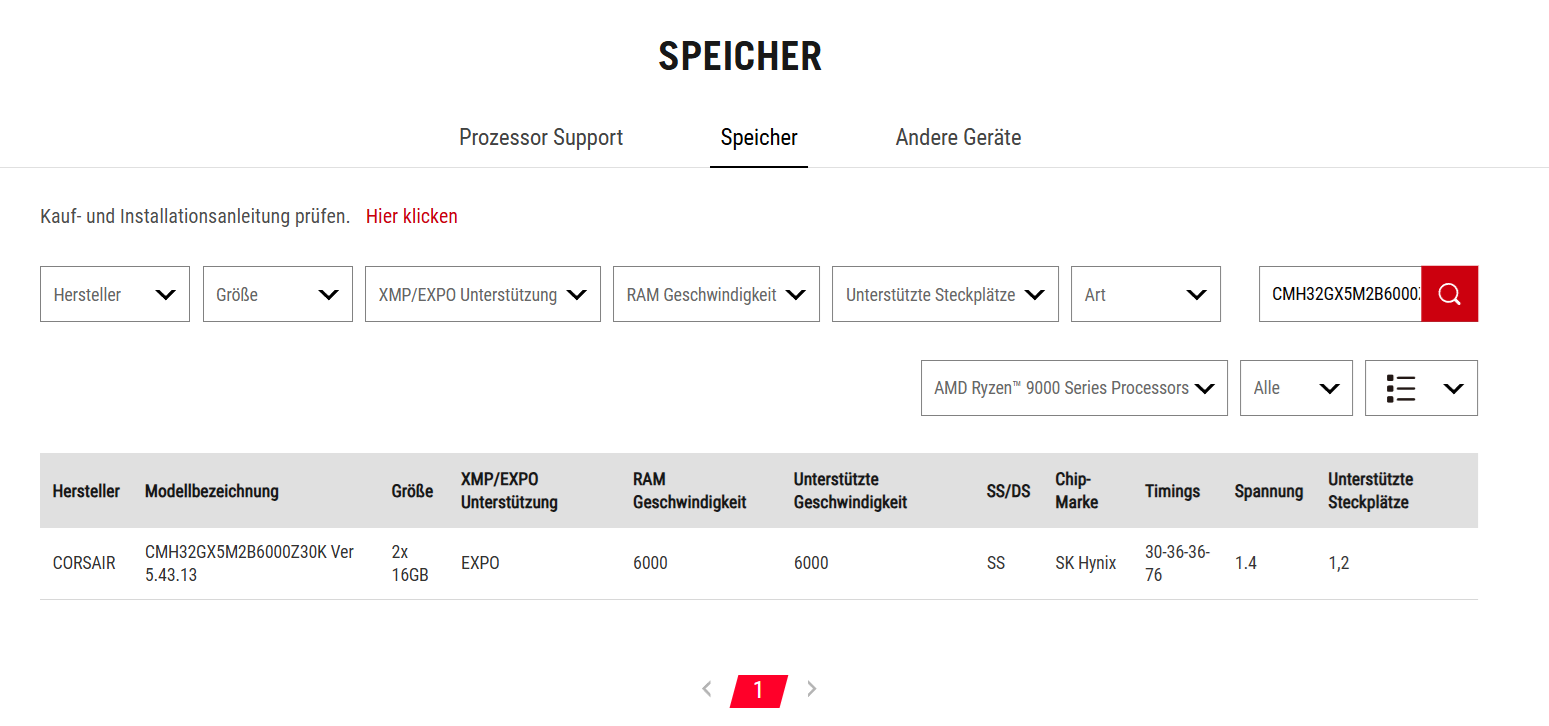
Task: Click the Art filter chevron arrow
Action: coord(1196,295)
